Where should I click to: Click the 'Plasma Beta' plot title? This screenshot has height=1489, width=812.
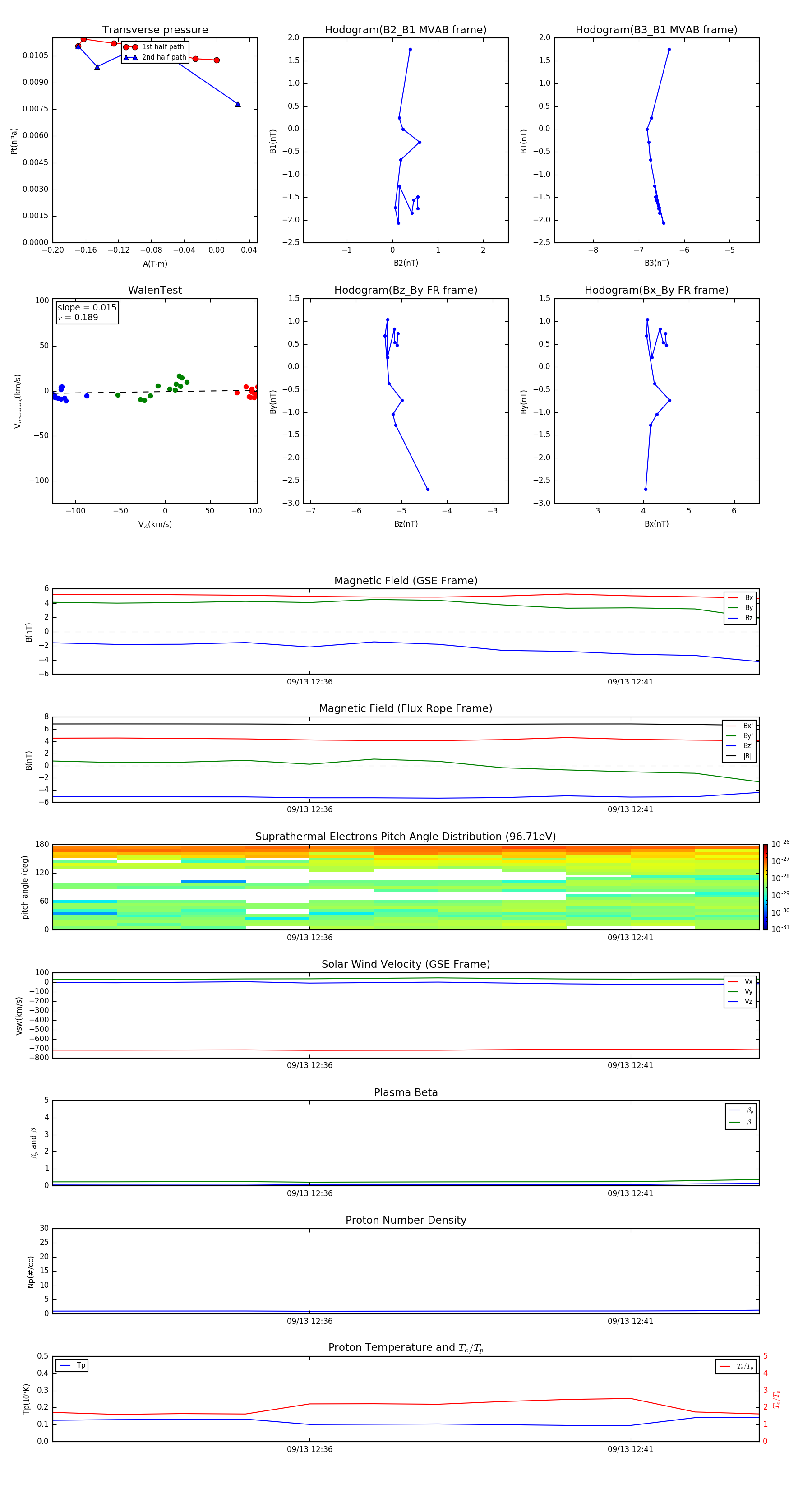pyautogui.click(x=406, y=1093)
